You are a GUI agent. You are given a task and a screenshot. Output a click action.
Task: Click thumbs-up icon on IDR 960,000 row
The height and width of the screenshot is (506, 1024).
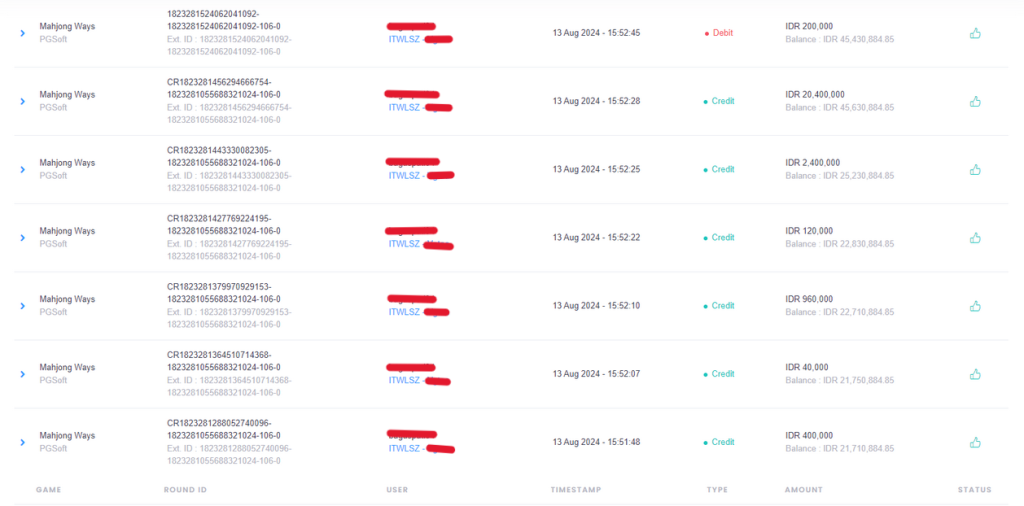tap(975, 306)
